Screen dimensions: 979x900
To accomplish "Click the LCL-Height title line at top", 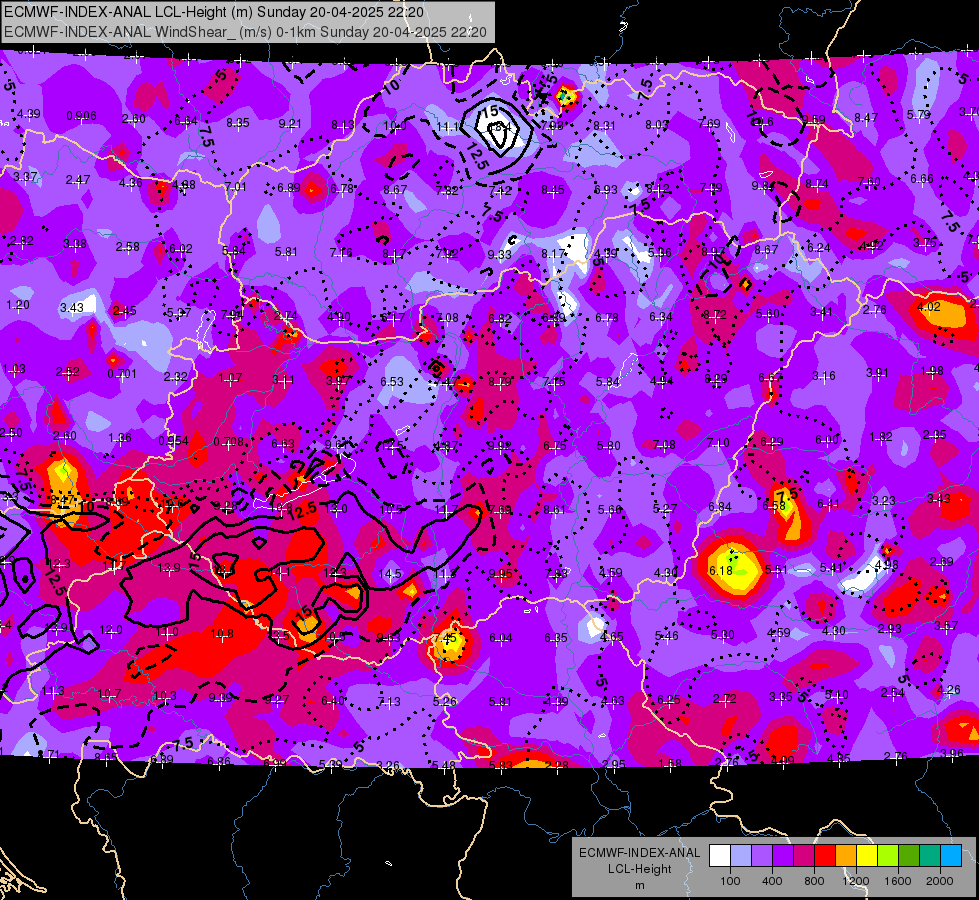I will (x=214, y=12).
